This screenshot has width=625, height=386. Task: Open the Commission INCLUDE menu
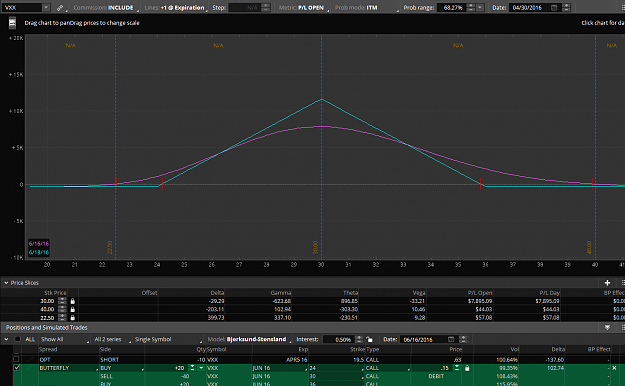pyautogui.click(x=106, y=8)
